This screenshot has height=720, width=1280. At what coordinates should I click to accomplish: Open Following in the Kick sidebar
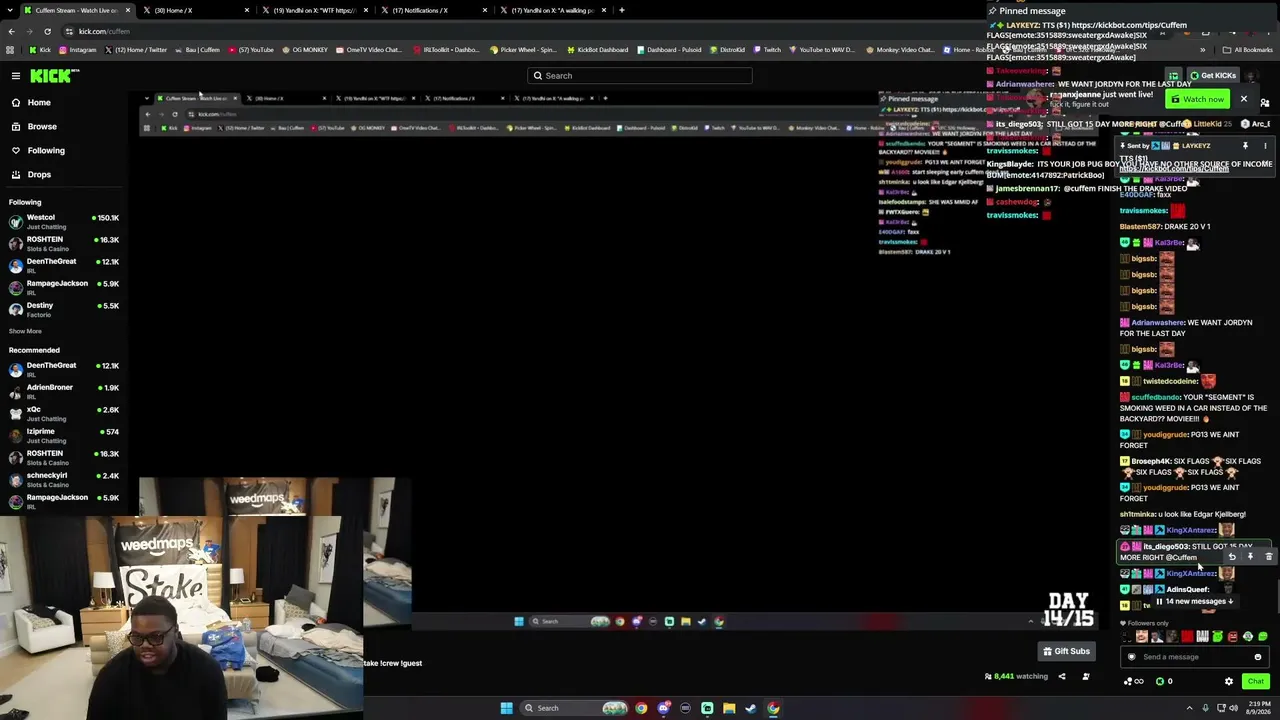pos(46,150)
